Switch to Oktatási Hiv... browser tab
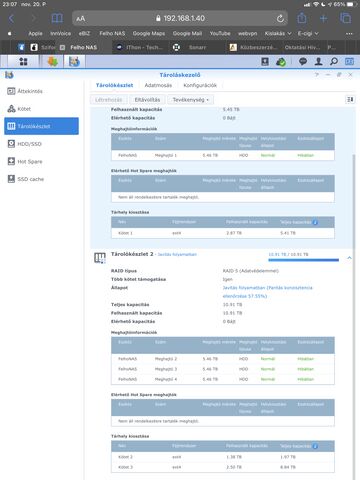The height and width of the screenshot is (480, 360). coord(302,47)
